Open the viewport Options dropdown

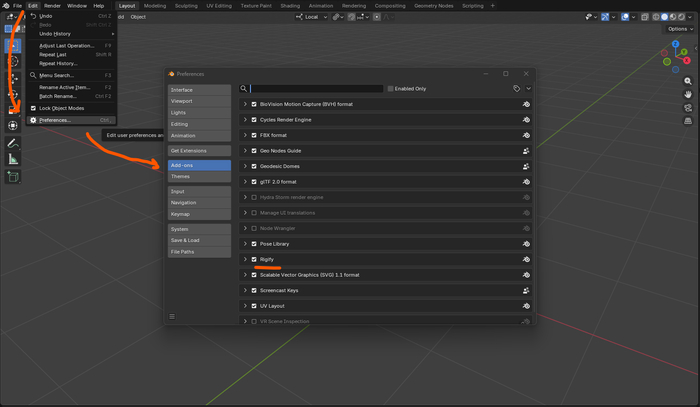679,28
